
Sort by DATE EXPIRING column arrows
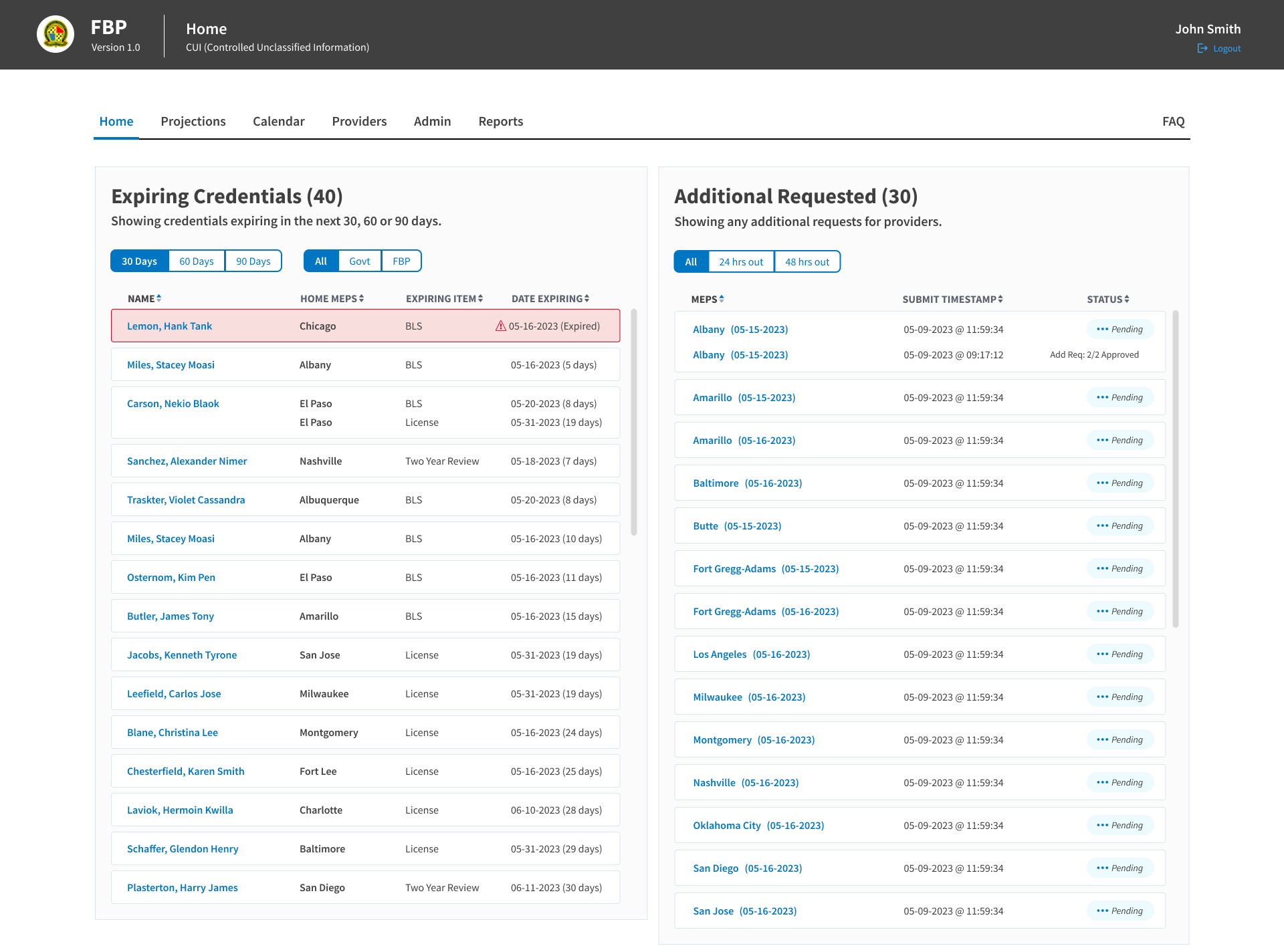pos(586,298)
